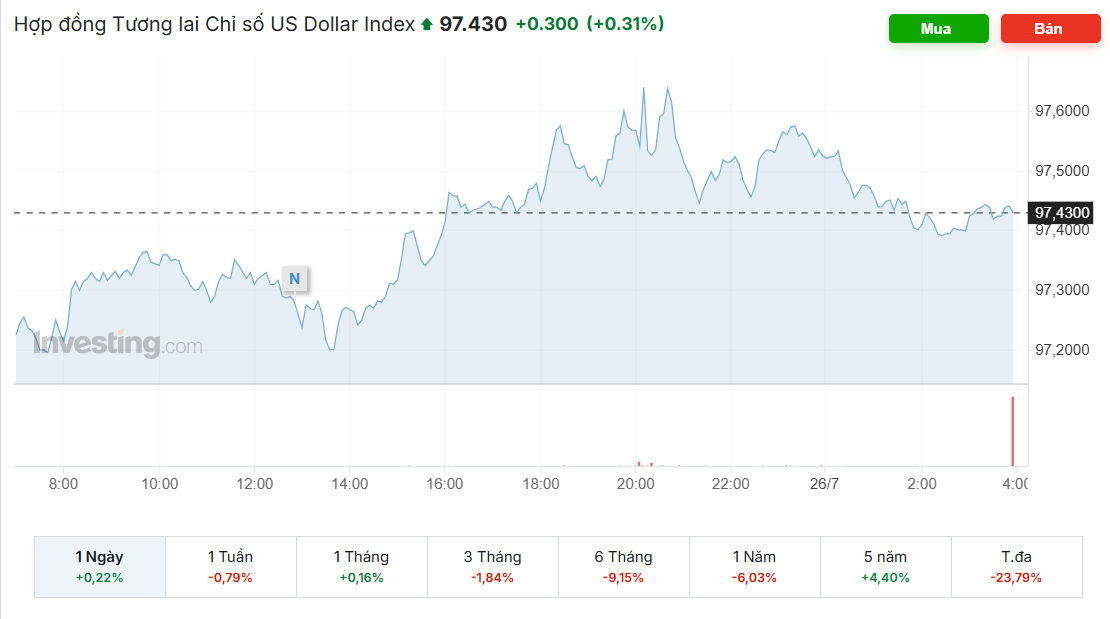Screen dimensions: 1110x619
Task: Click the red Bán button
Action: point(1051,29)
